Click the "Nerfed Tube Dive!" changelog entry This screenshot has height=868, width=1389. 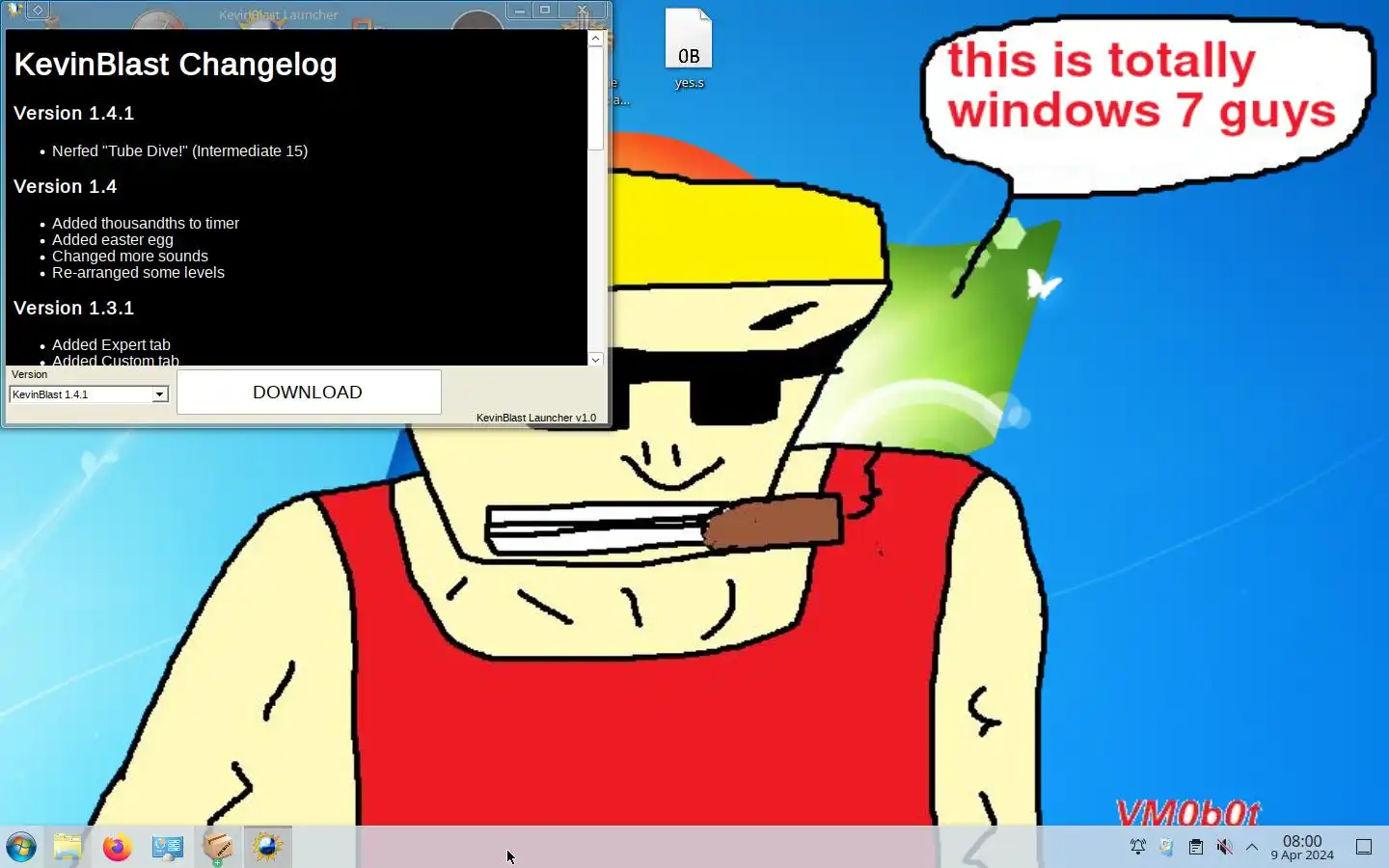coord(179,151)
